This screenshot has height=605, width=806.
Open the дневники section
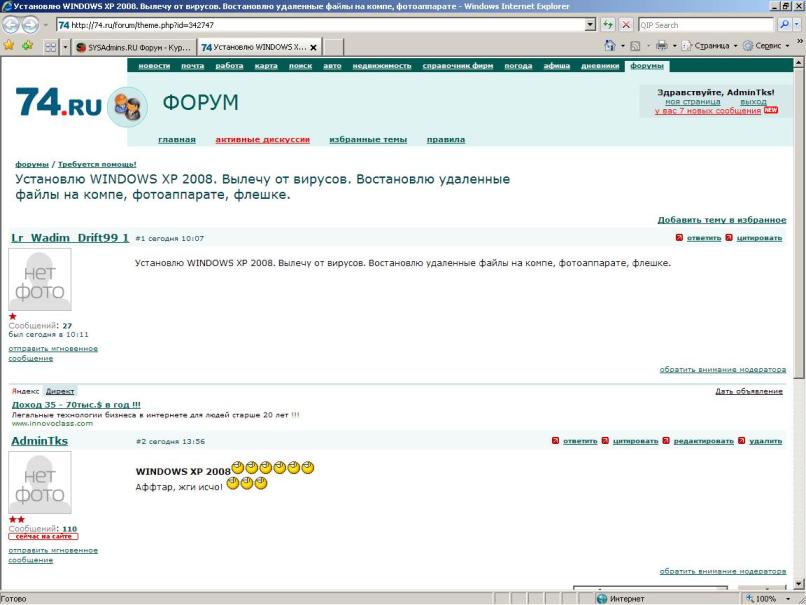pos(600,66)
